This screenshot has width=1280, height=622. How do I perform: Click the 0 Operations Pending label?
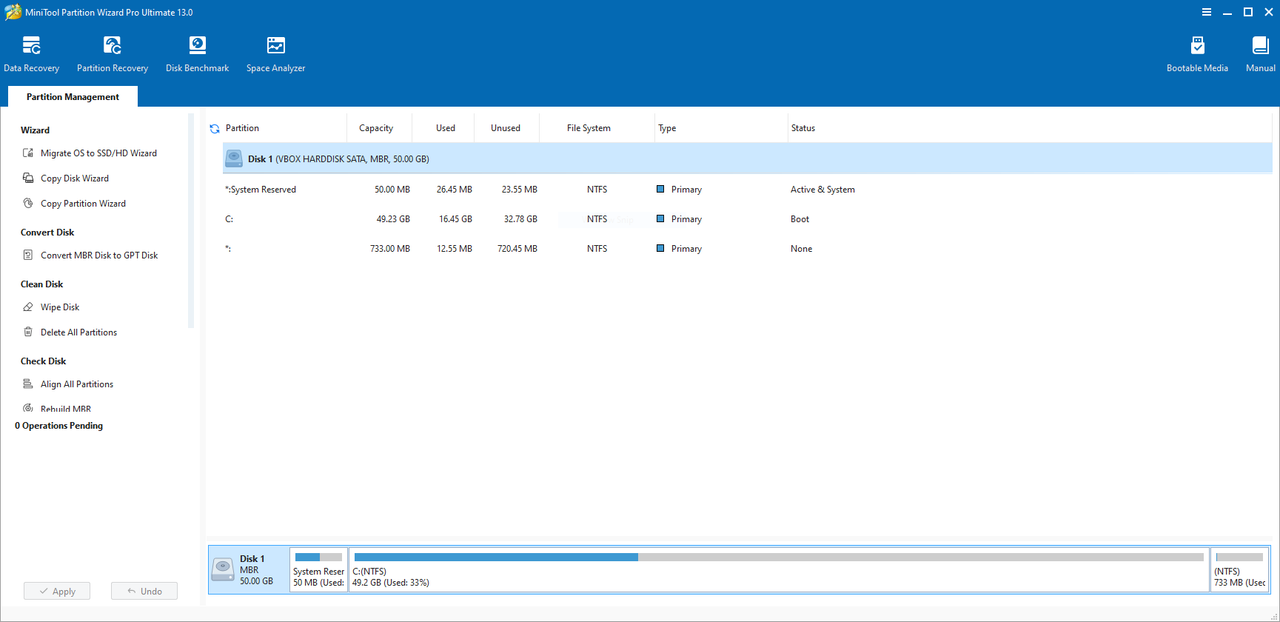point(59,425)
